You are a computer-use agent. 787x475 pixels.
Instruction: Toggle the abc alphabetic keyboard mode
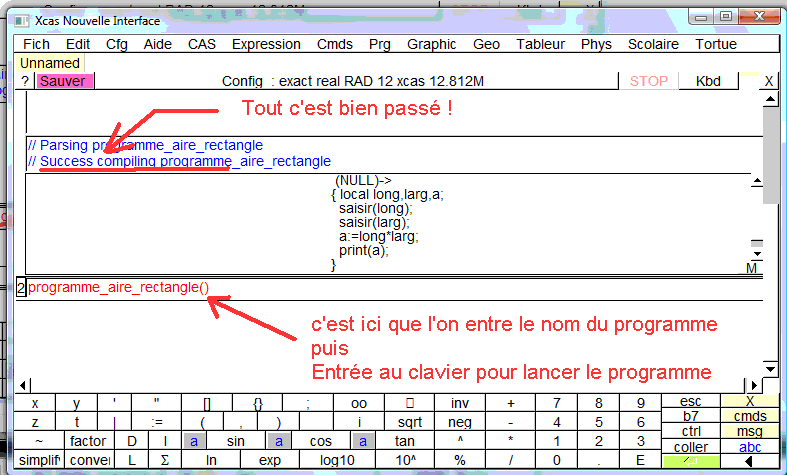tap(749, 446)
